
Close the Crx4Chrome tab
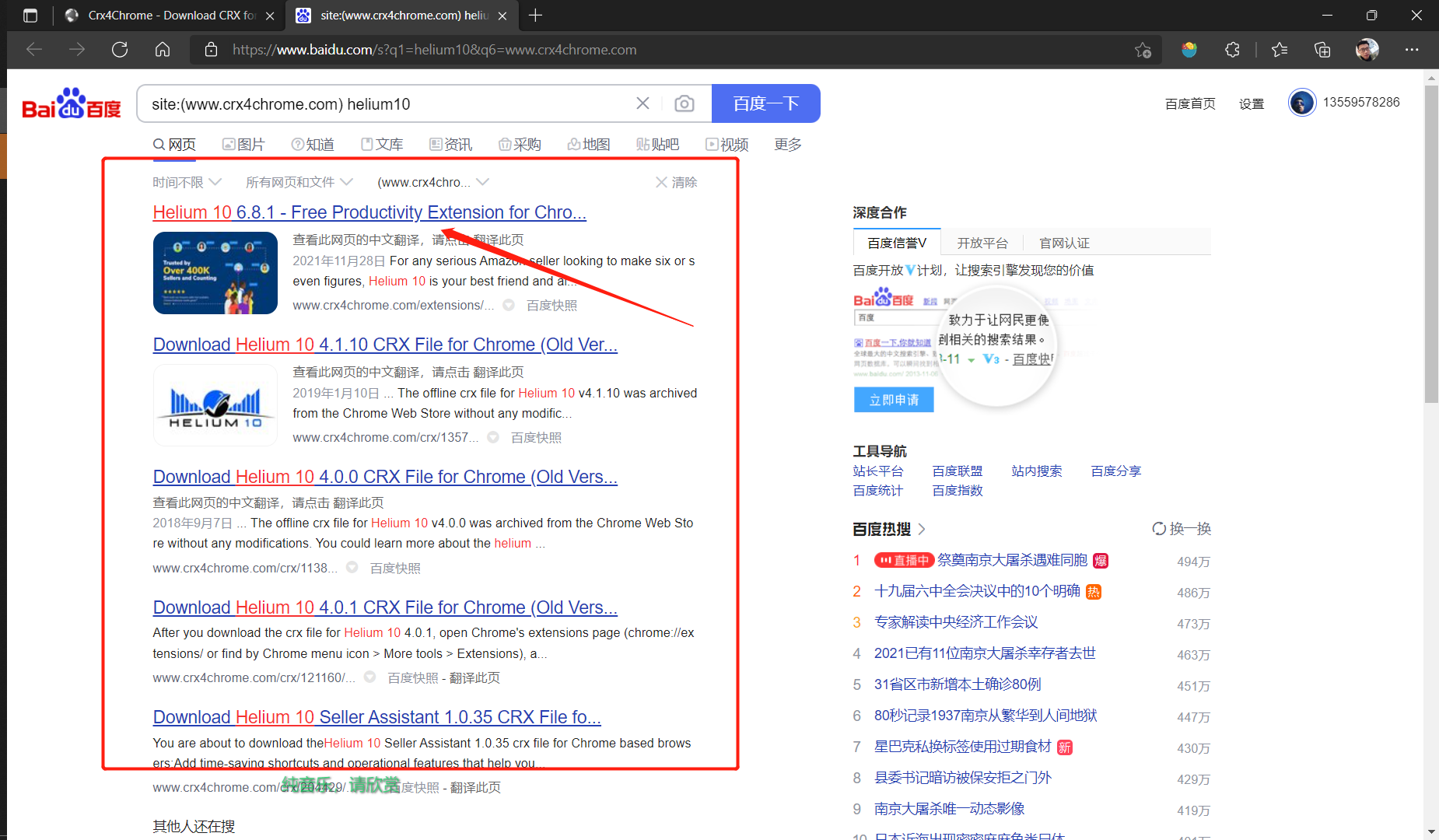click(270, 16)
